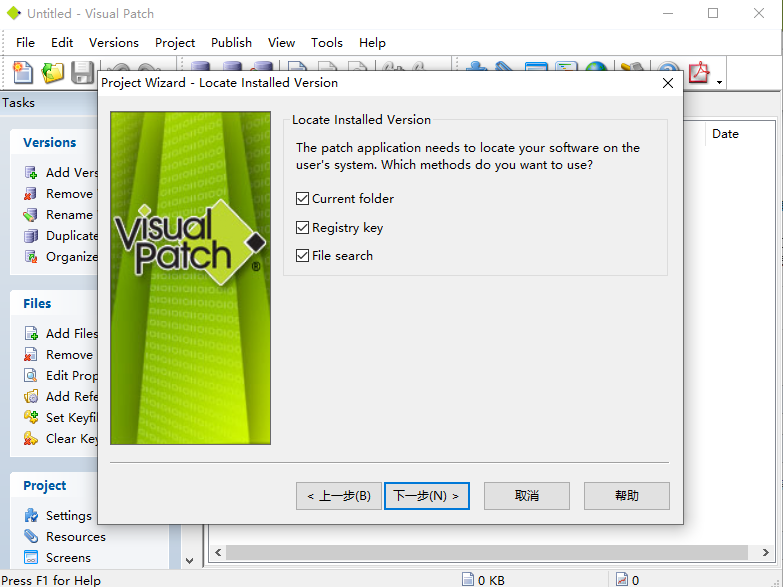Click the file size icon in status bar
This screenshot has height=587, width=783.
coord(467,580)
